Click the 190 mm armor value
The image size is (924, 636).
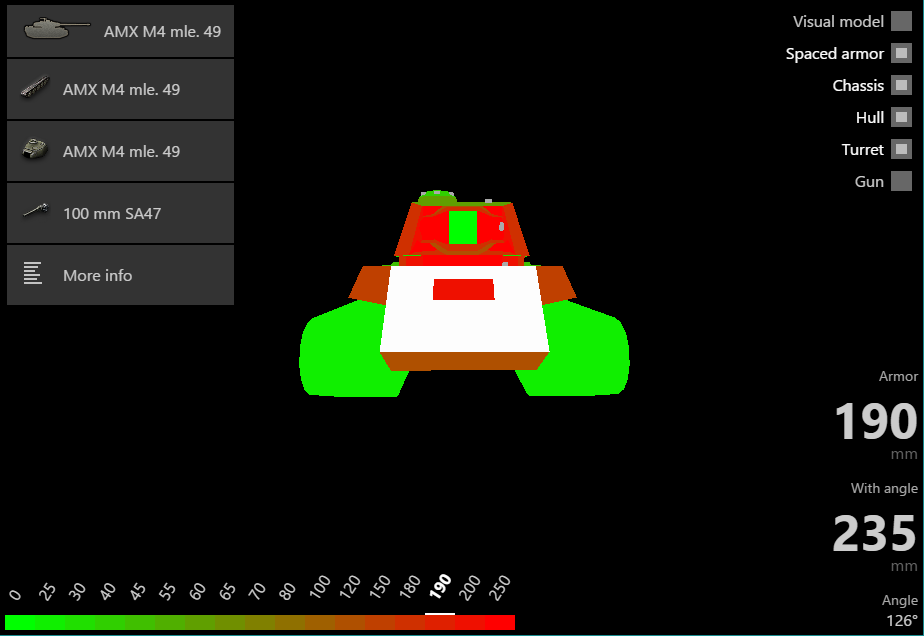(x=876, y=421)
